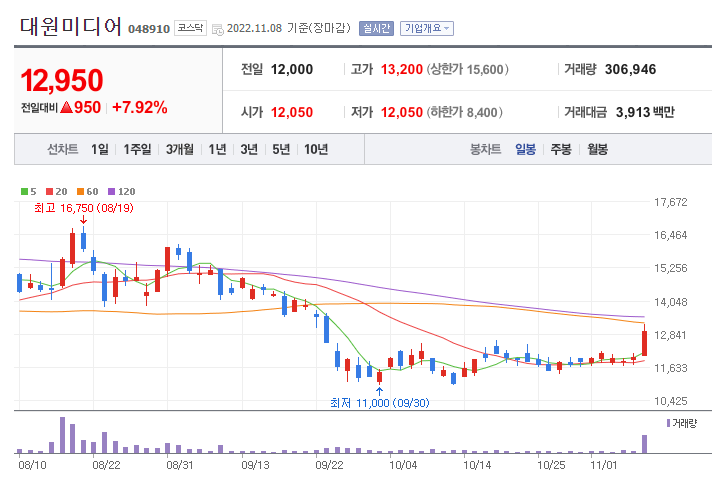Click the 최저 11,000 (09/30) label

[380, 403]
